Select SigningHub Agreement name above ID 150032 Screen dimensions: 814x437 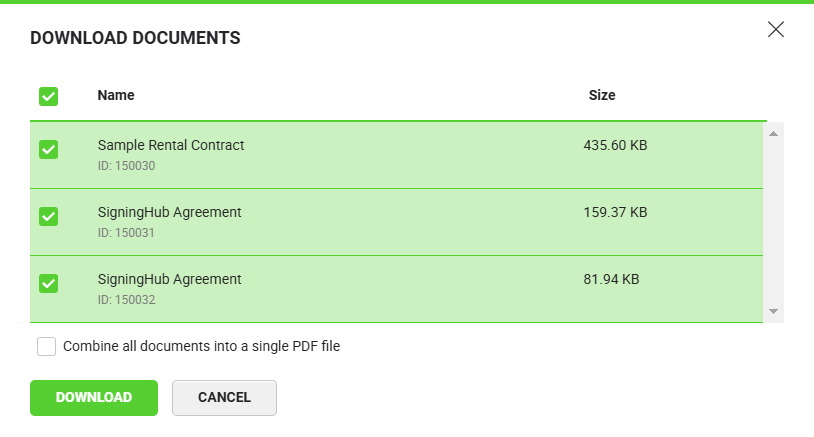pyautogui.click(x=169, y=279)
